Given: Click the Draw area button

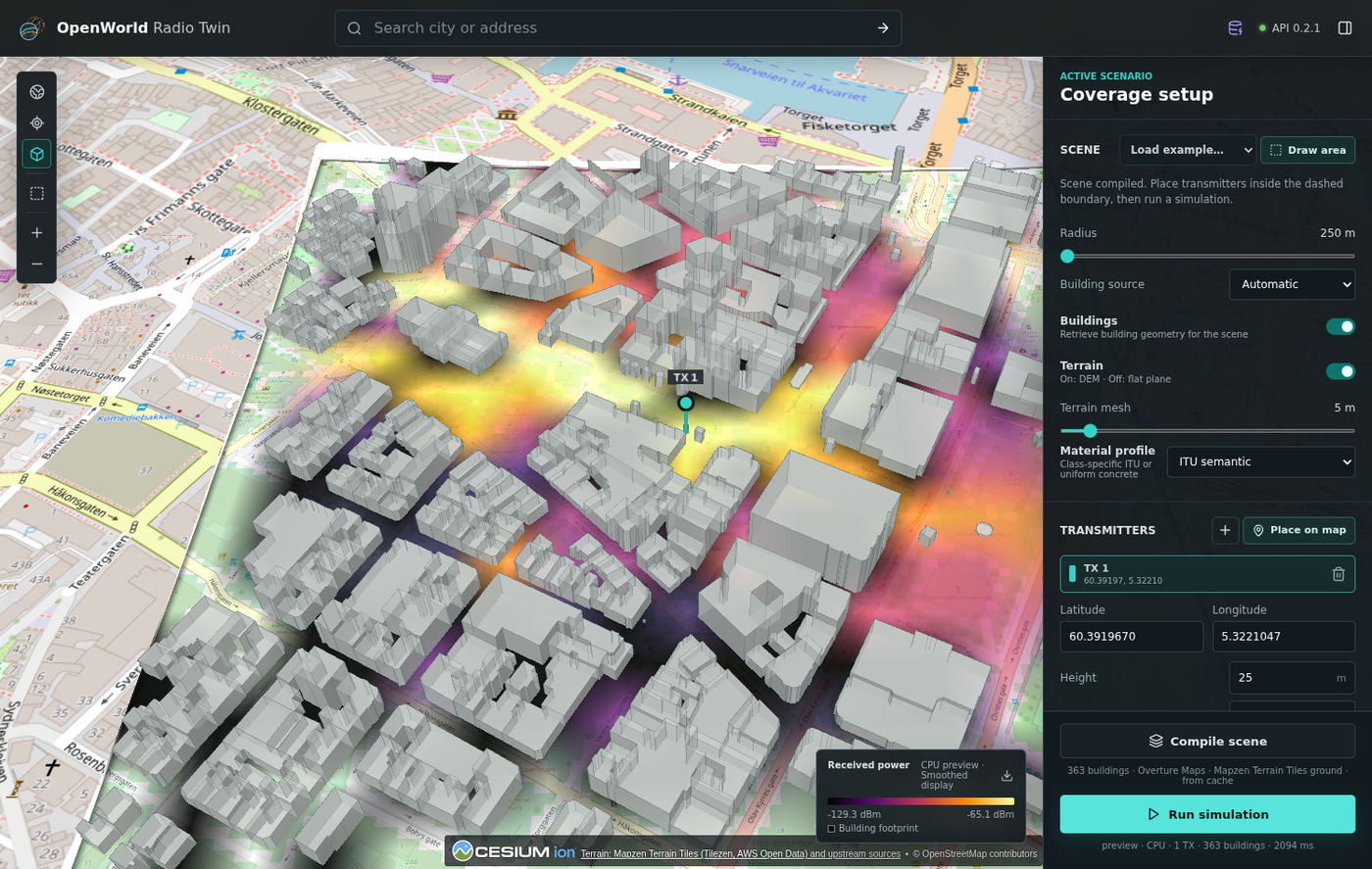Looking at the screenshot, I should pos(1307,150).
